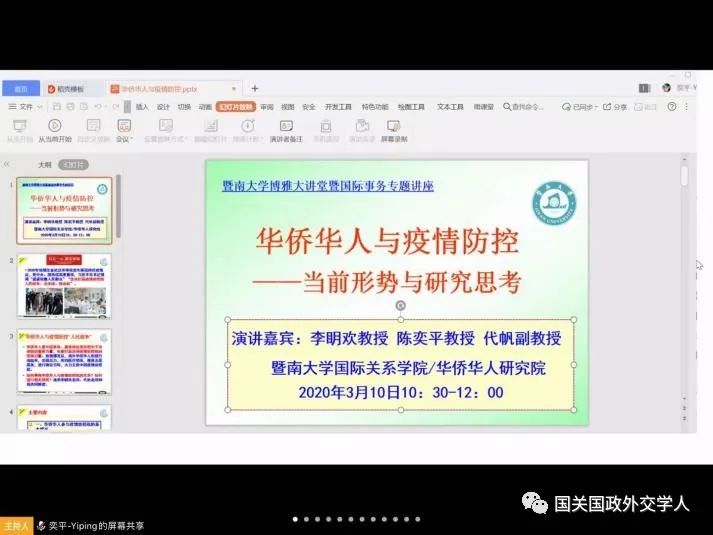Click the 隐藏幻灯片 hide slide icon
713x535 pixels.
(x=211, y=125)
